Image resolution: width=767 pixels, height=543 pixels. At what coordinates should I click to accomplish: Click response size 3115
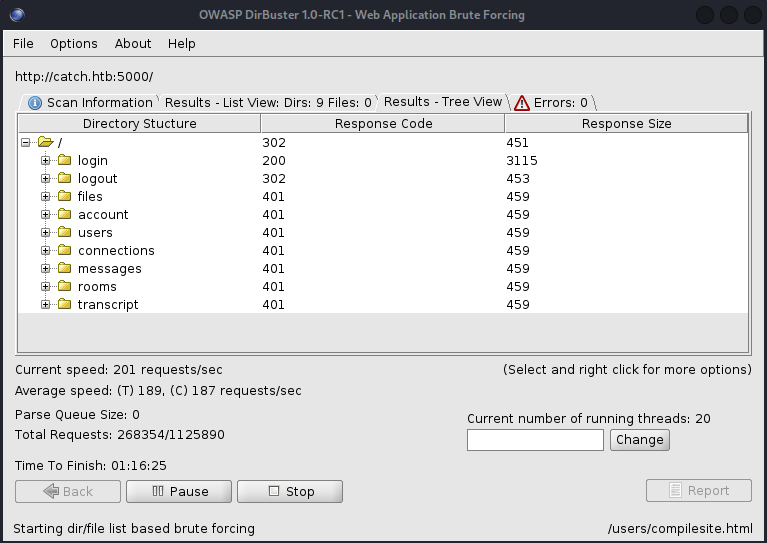click(x=522, y=160)
